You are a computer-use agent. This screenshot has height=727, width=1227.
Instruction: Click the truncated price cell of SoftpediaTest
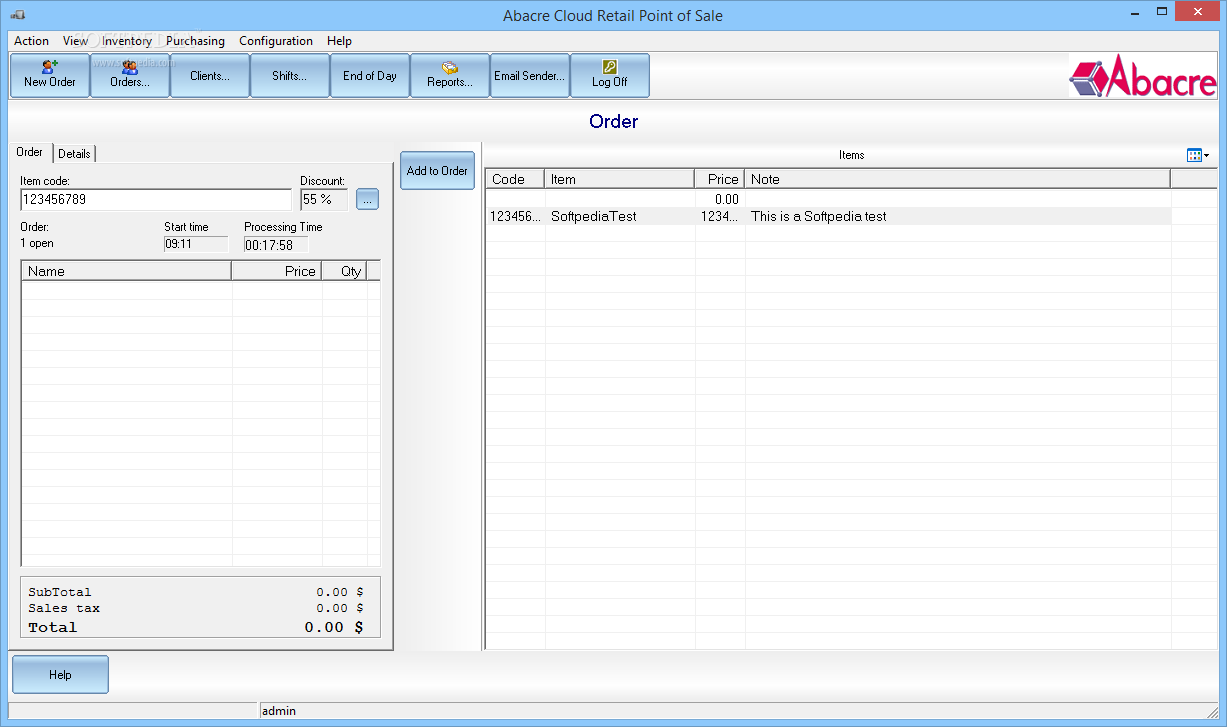[x=720, y=216]
